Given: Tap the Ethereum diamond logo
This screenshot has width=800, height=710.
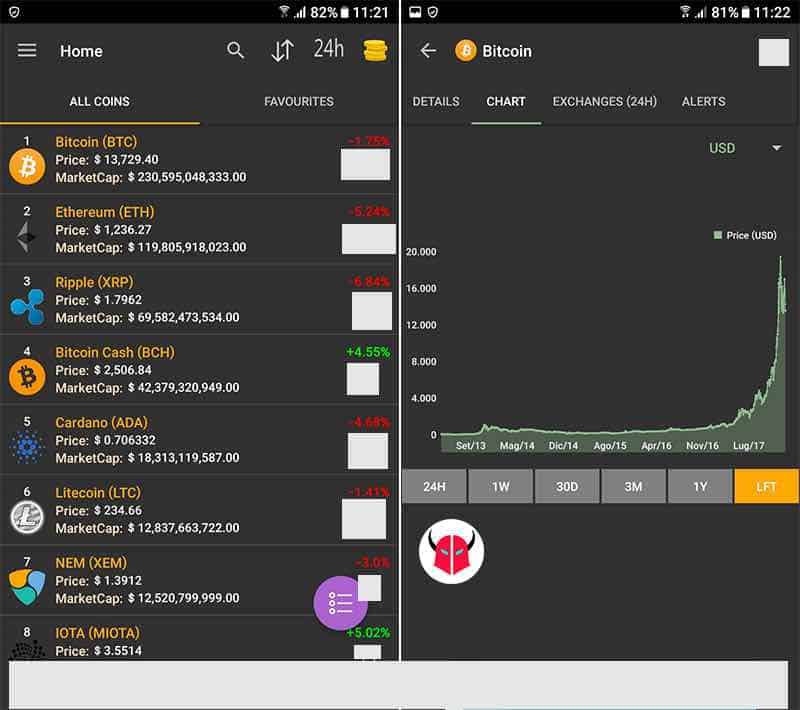Looking at the screenshot, I should pos(26,237).
